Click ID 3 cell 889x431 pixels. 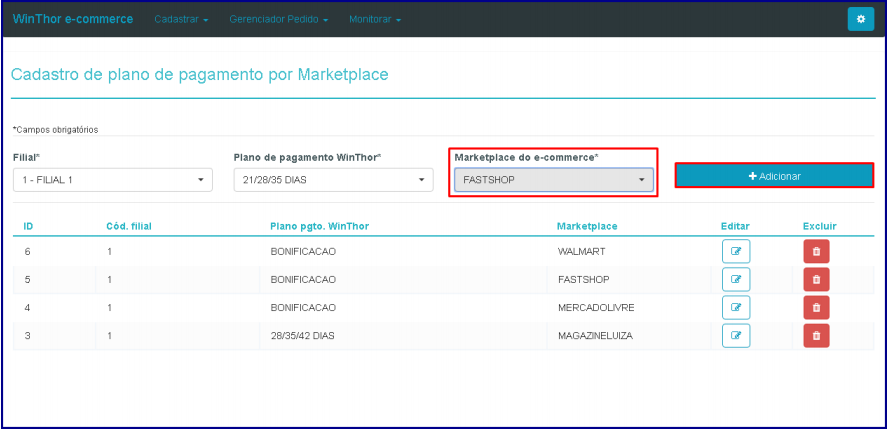pyautogui.click(x=27, y=336)
